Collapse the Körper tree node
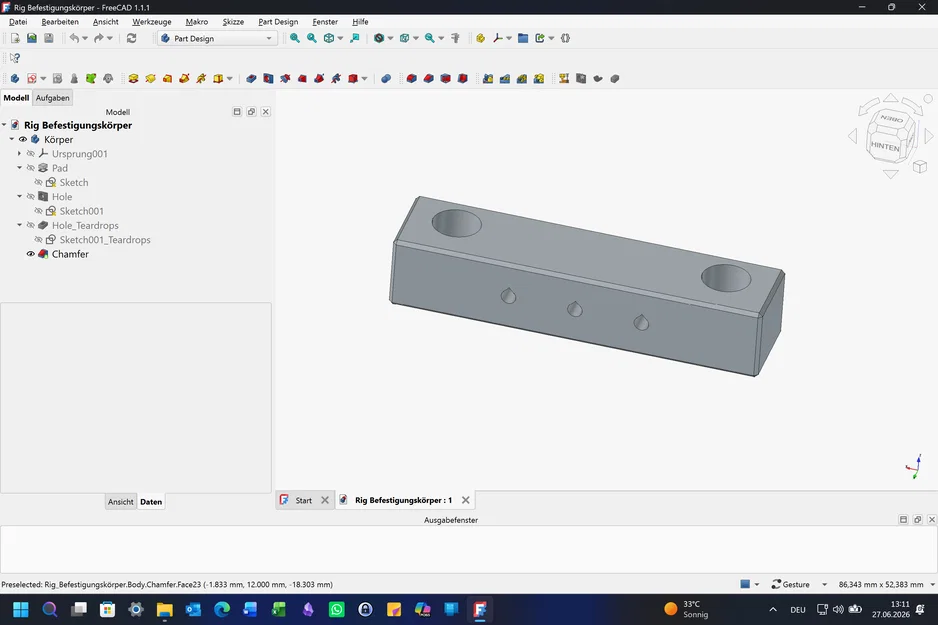 point(12,139)
